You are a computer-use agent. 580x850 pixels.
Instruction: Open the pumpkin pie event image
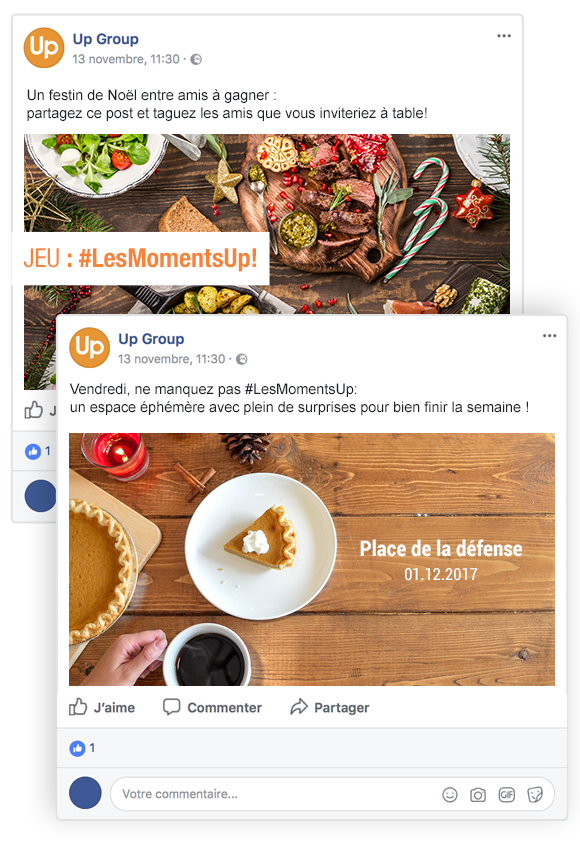pyautogui.click(x=312, y=559)
